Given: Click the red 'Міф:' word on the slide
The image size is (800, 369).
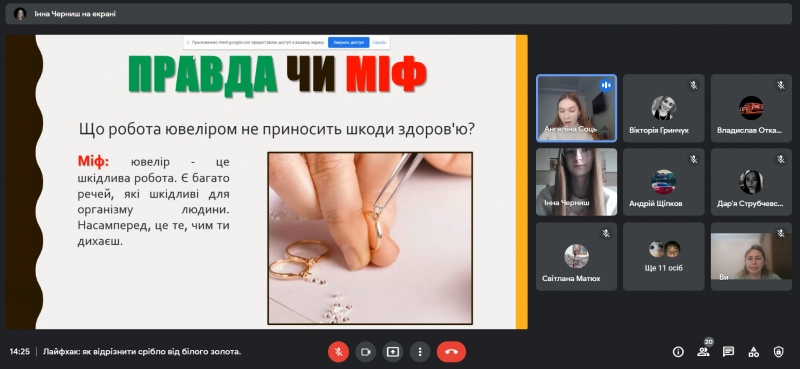Looking at the screenshot, I should [x=93, y=162].
